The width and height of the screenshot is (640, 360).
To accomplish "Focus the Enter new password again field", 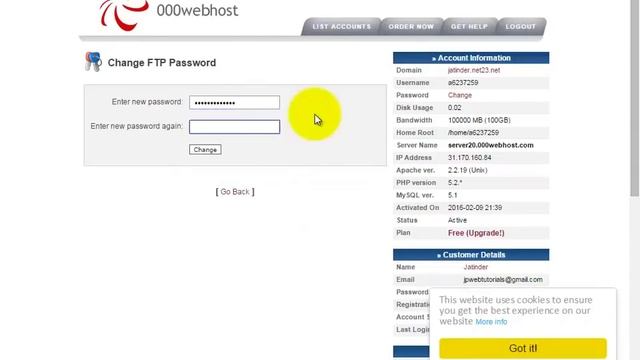I will 234,127.
